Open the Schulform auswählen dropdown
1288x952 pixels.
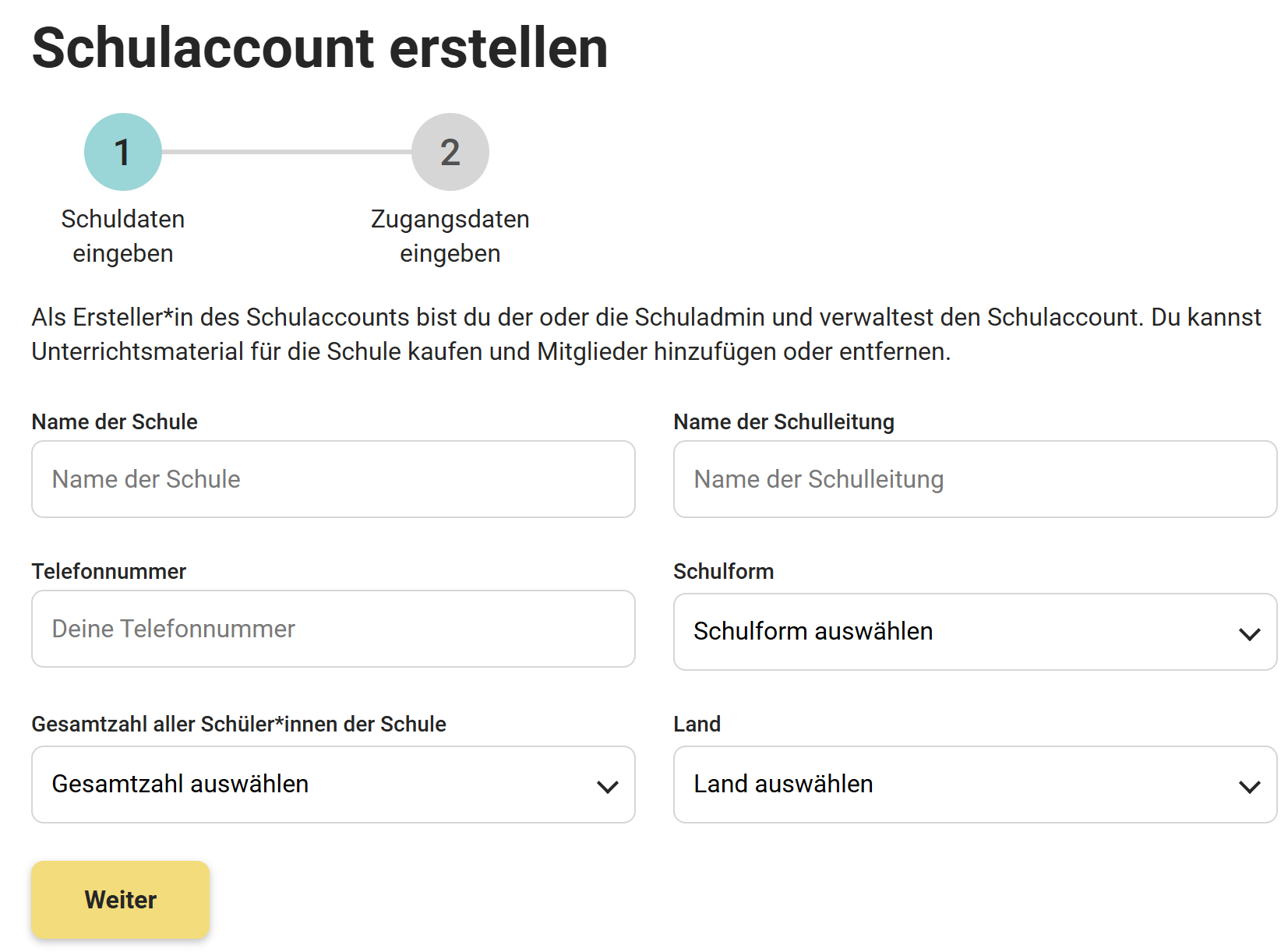click(974, 632)
